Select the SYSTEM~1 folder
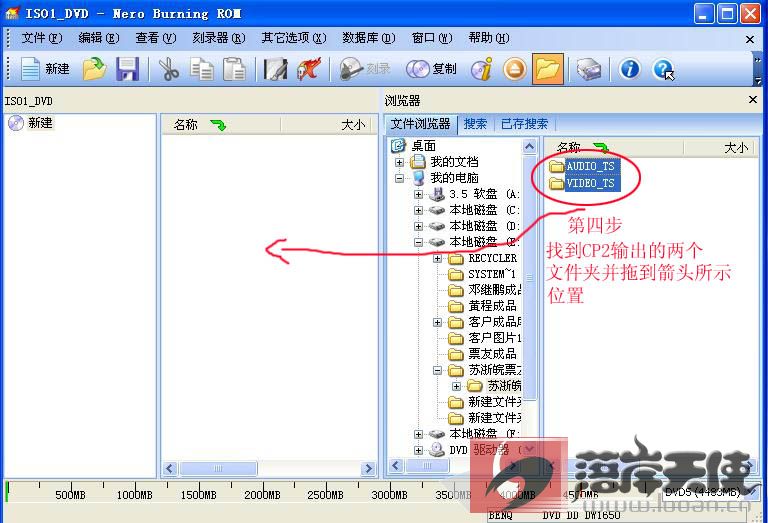This screenshot has width=768, height=523. click(482, 274)
